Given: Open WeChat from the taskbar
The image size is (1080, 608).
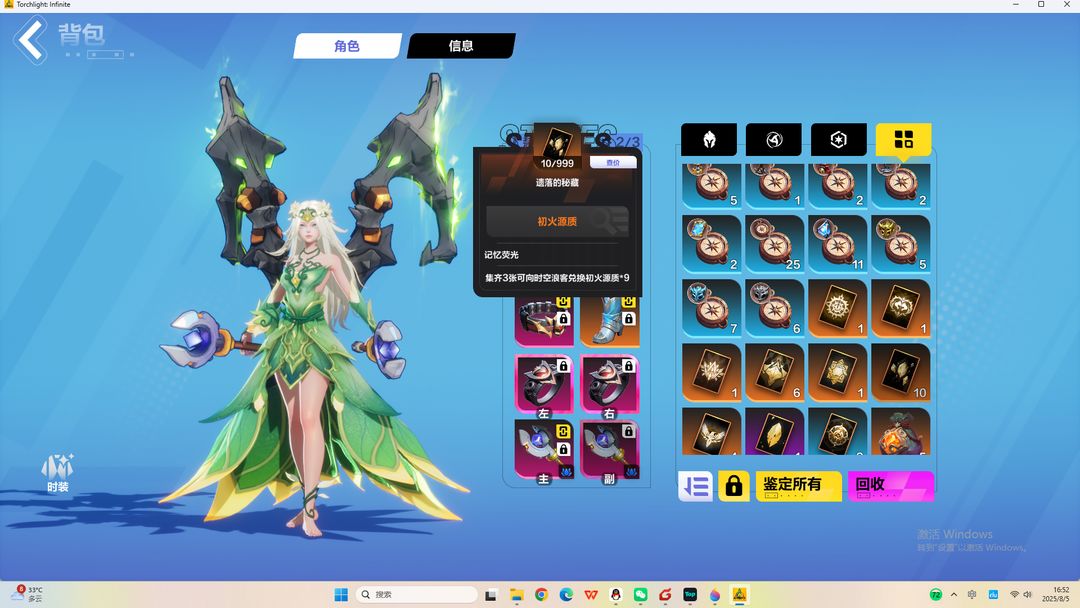Looking at the screenshot, I should (641, 594).
